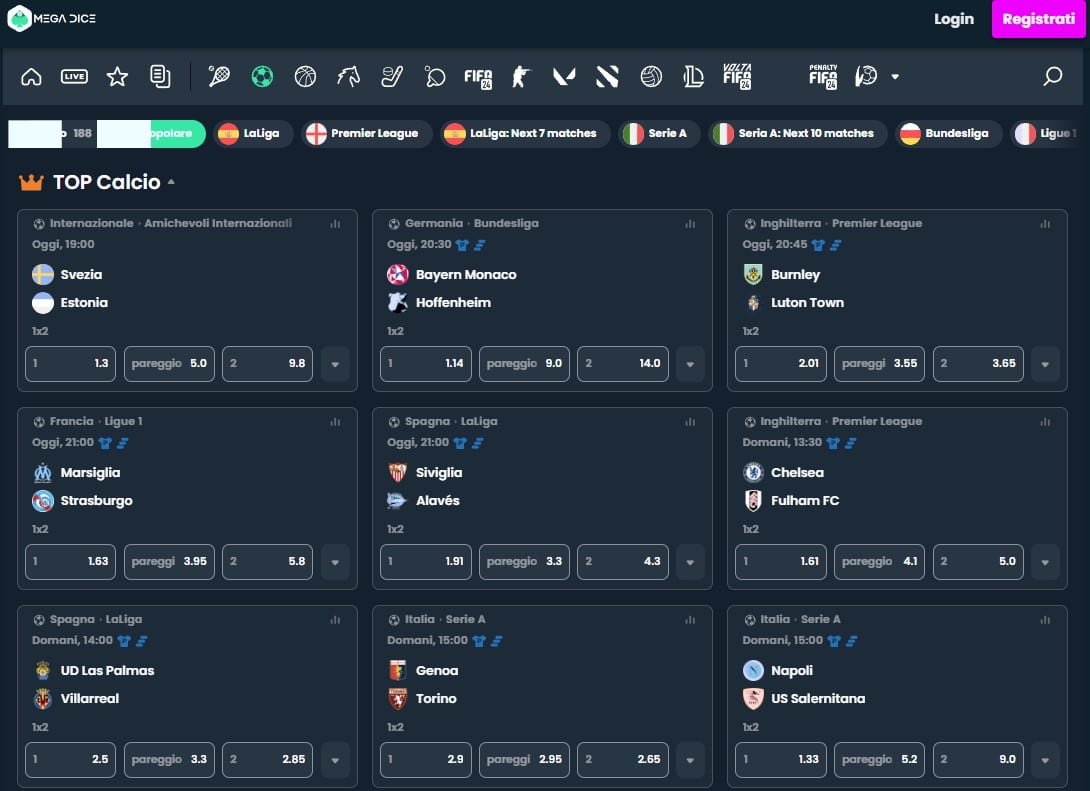Expand more markets for Marsiglia-Strasburgo

(x=335, y=562)
